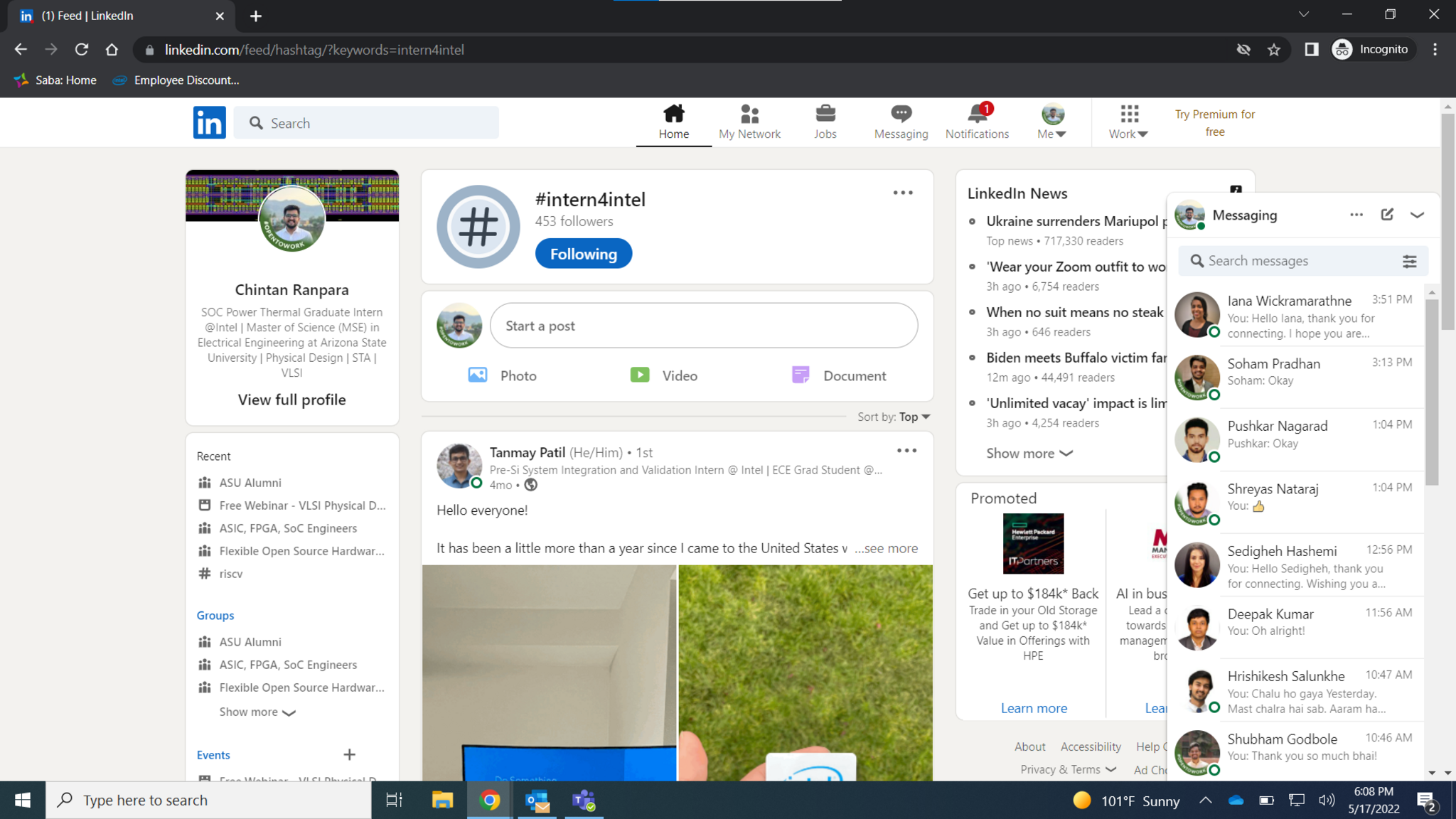
Task: Open message filter settings icon
Action: pyautogui.click(x=1409, y=262)
